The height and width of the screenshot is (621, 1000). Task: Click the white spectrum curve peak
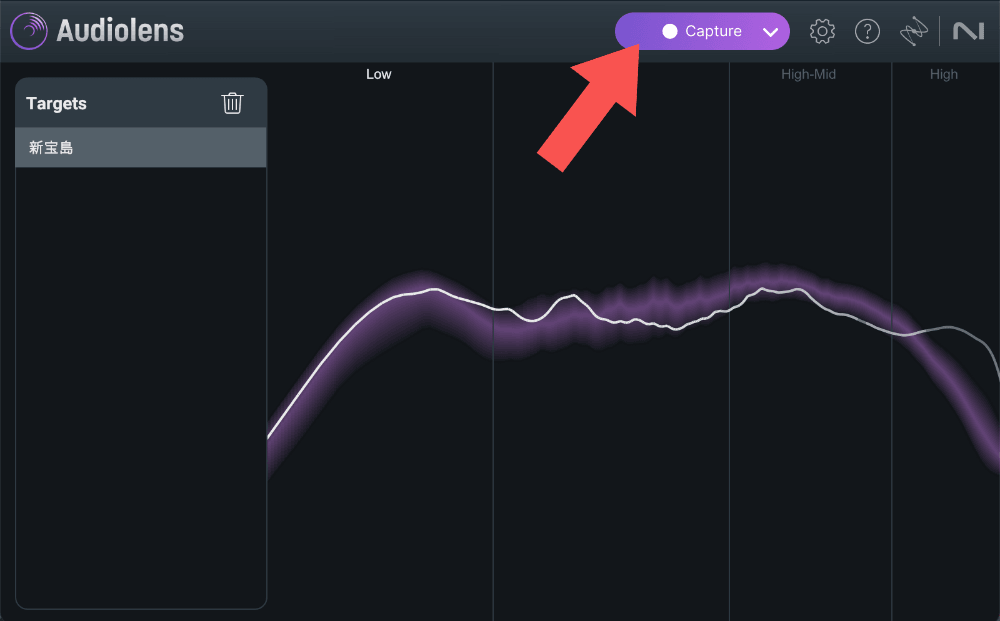click(x=435, y=290)
